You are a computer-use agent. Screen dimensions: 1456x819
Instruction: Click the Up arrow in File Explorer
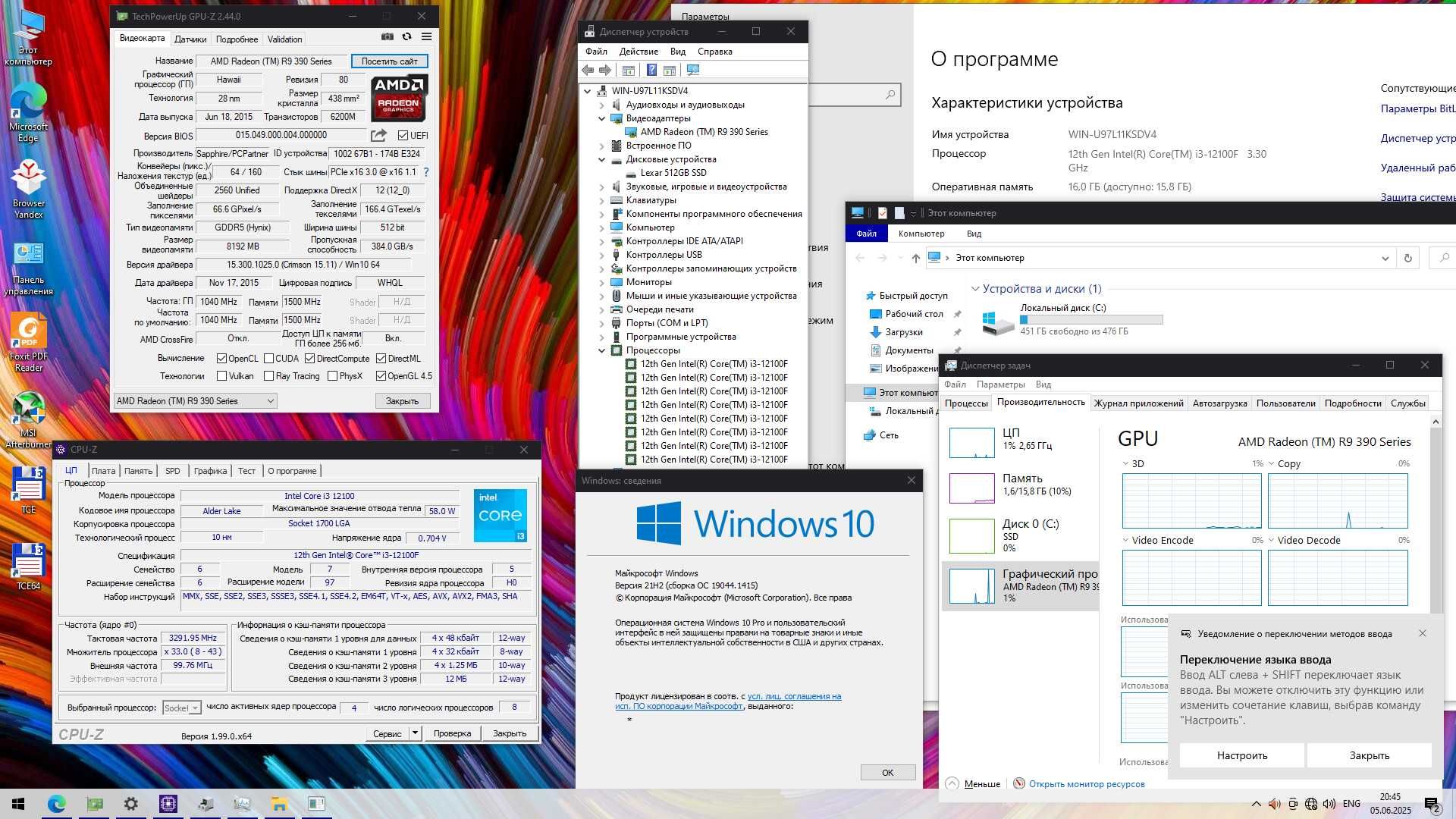pyautogui.click(x=915, y=258)
